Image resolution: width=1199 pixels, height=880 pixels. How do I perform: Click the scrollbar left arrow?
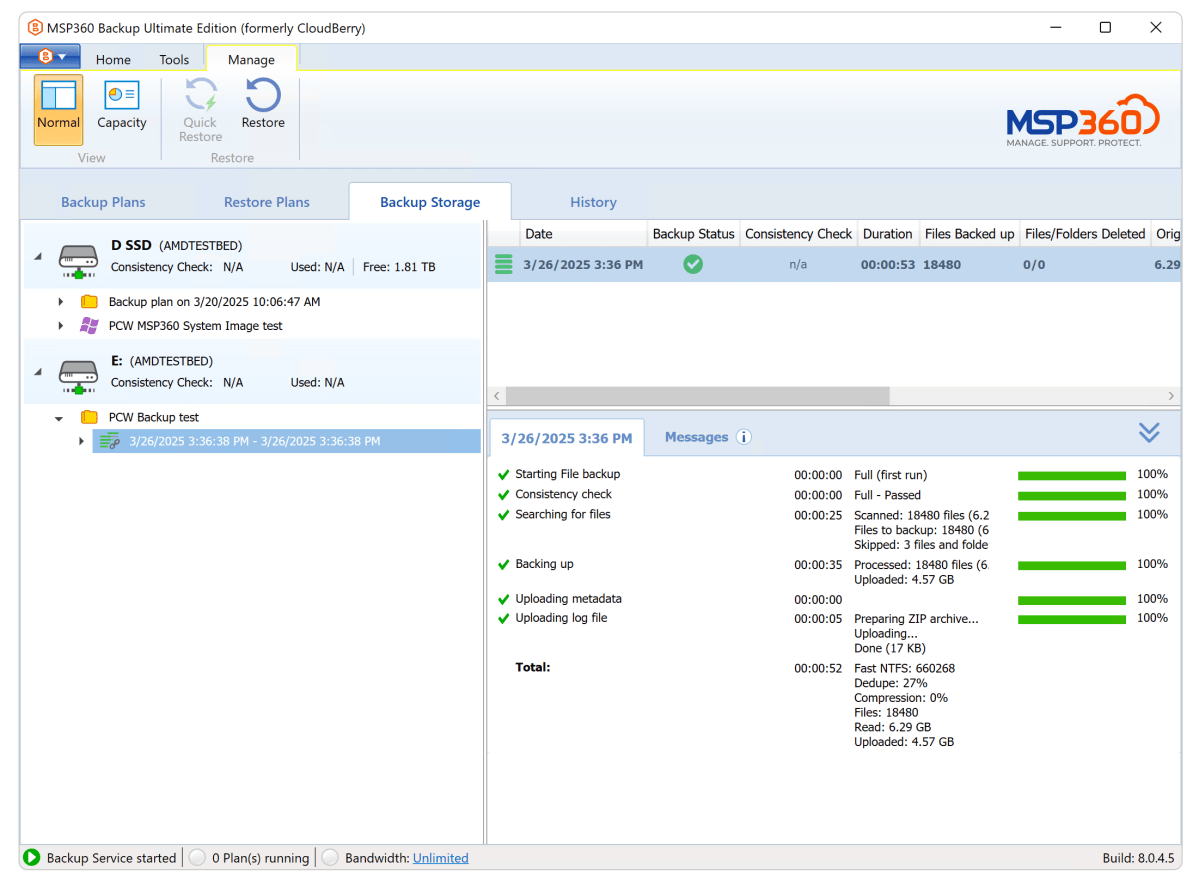(x=497, y=395)
